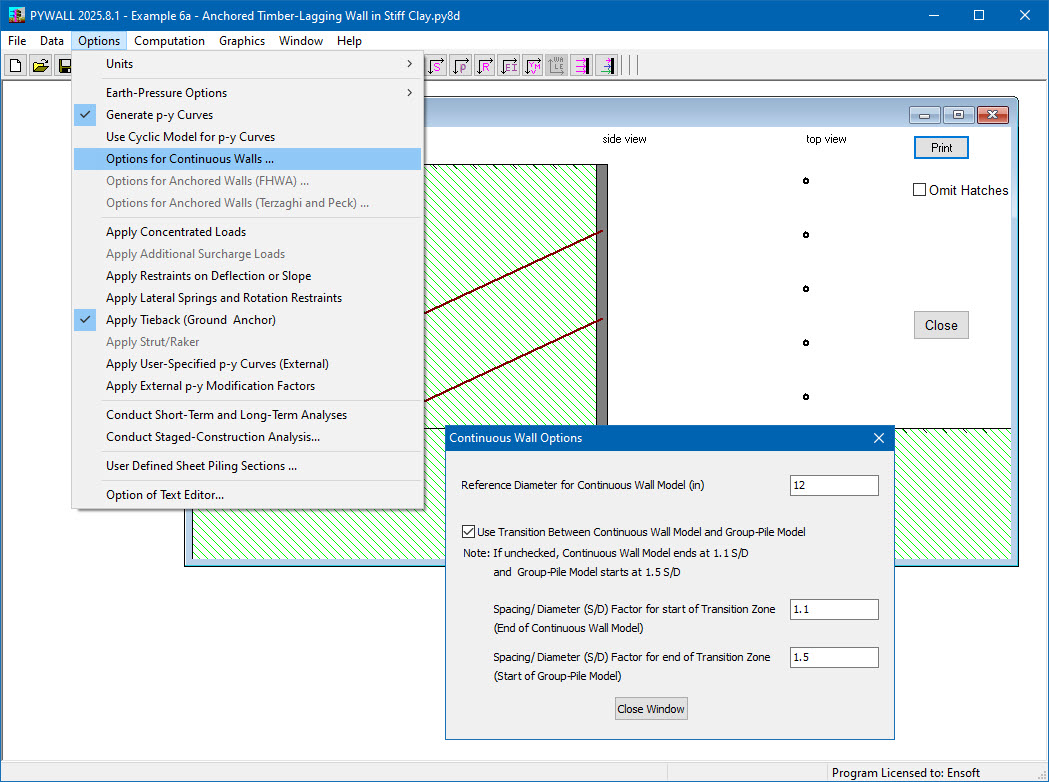Click the last wall-loading toolbar icon
This screenshot has height=782, width=1049.
pos(606,66)
